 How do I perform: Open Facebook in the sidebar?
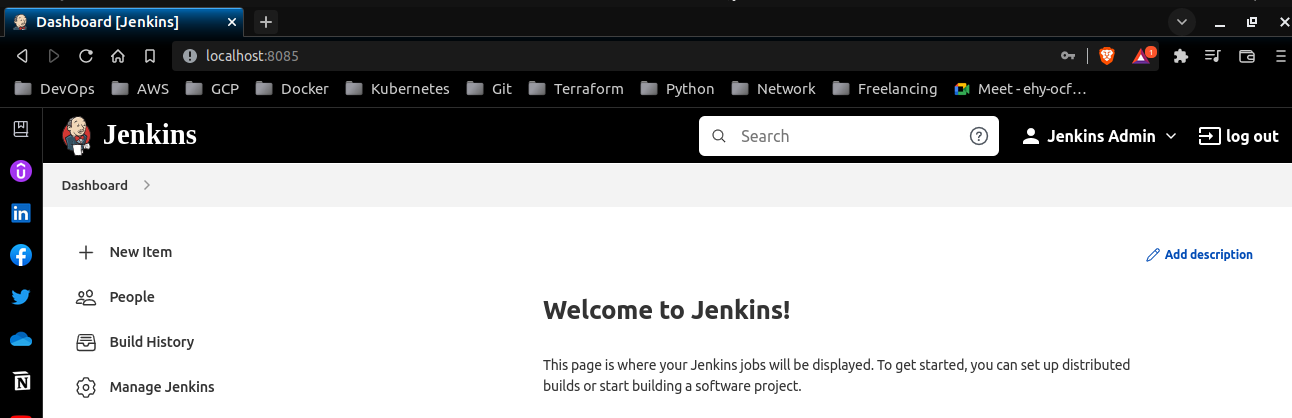[21, 255]
